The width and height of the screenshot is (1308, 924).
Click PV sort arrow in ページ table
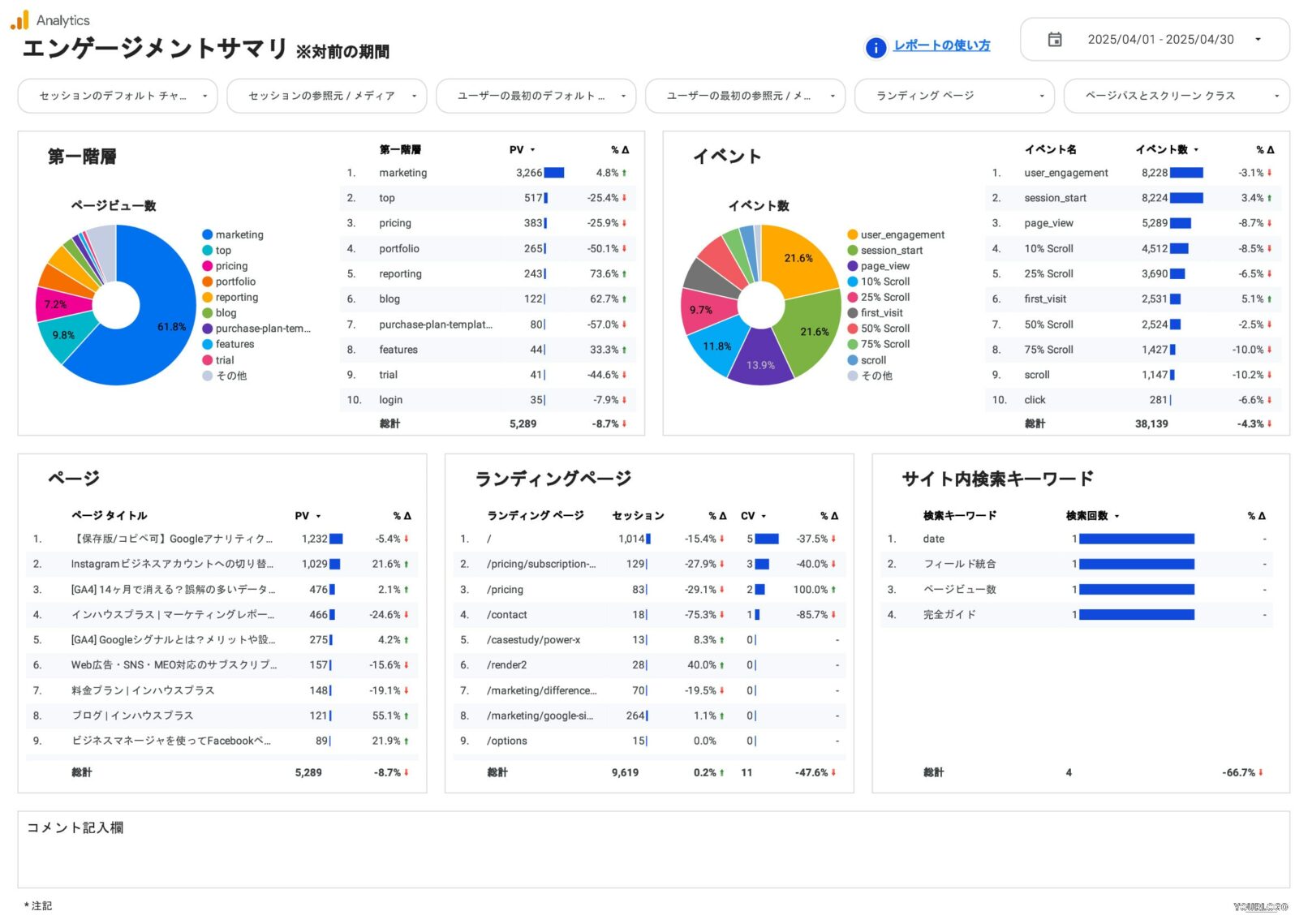(318, 516)
